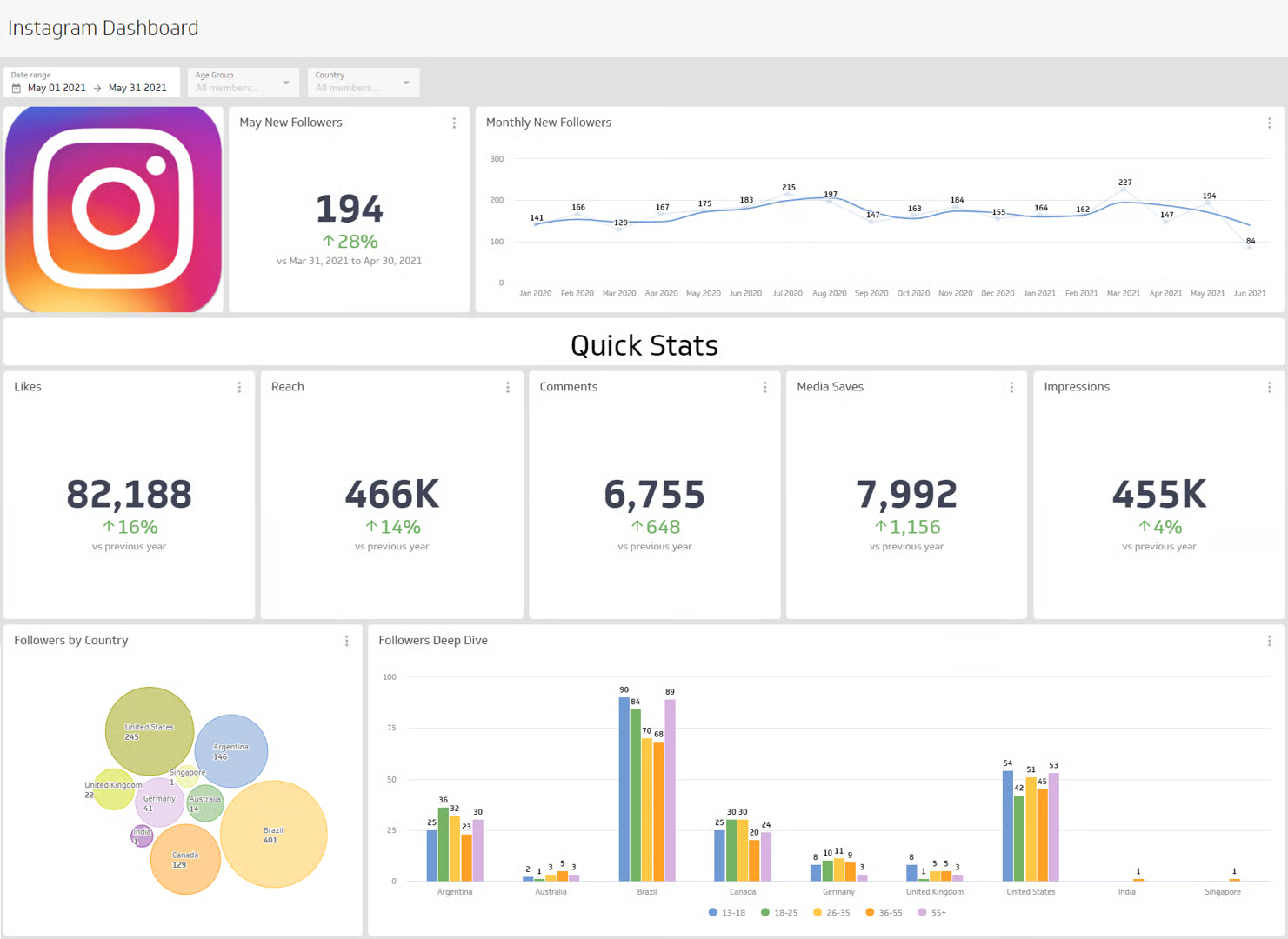The image size is (1288, 939).
Task: Expand the Country filter dropdown
Action: tap(406, 83)
